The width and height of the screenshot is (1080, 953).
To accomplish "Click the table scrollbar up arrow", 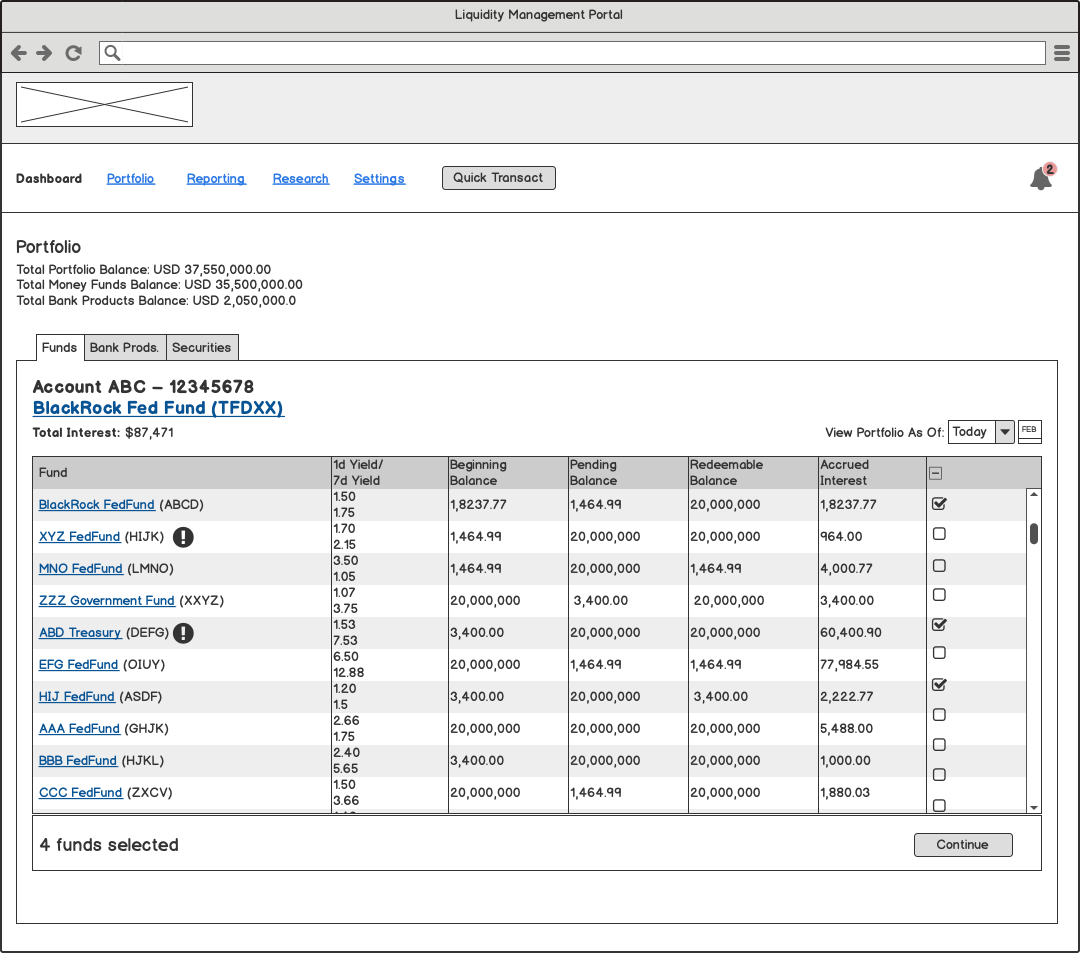I will coord(1033,494).
